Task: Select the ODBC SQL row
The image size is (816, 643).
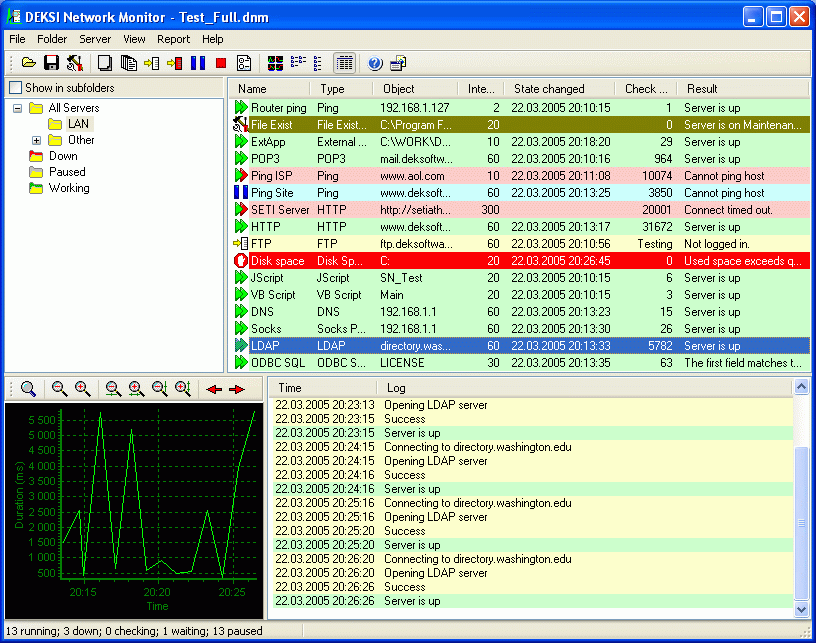Action: coord(520,363)
